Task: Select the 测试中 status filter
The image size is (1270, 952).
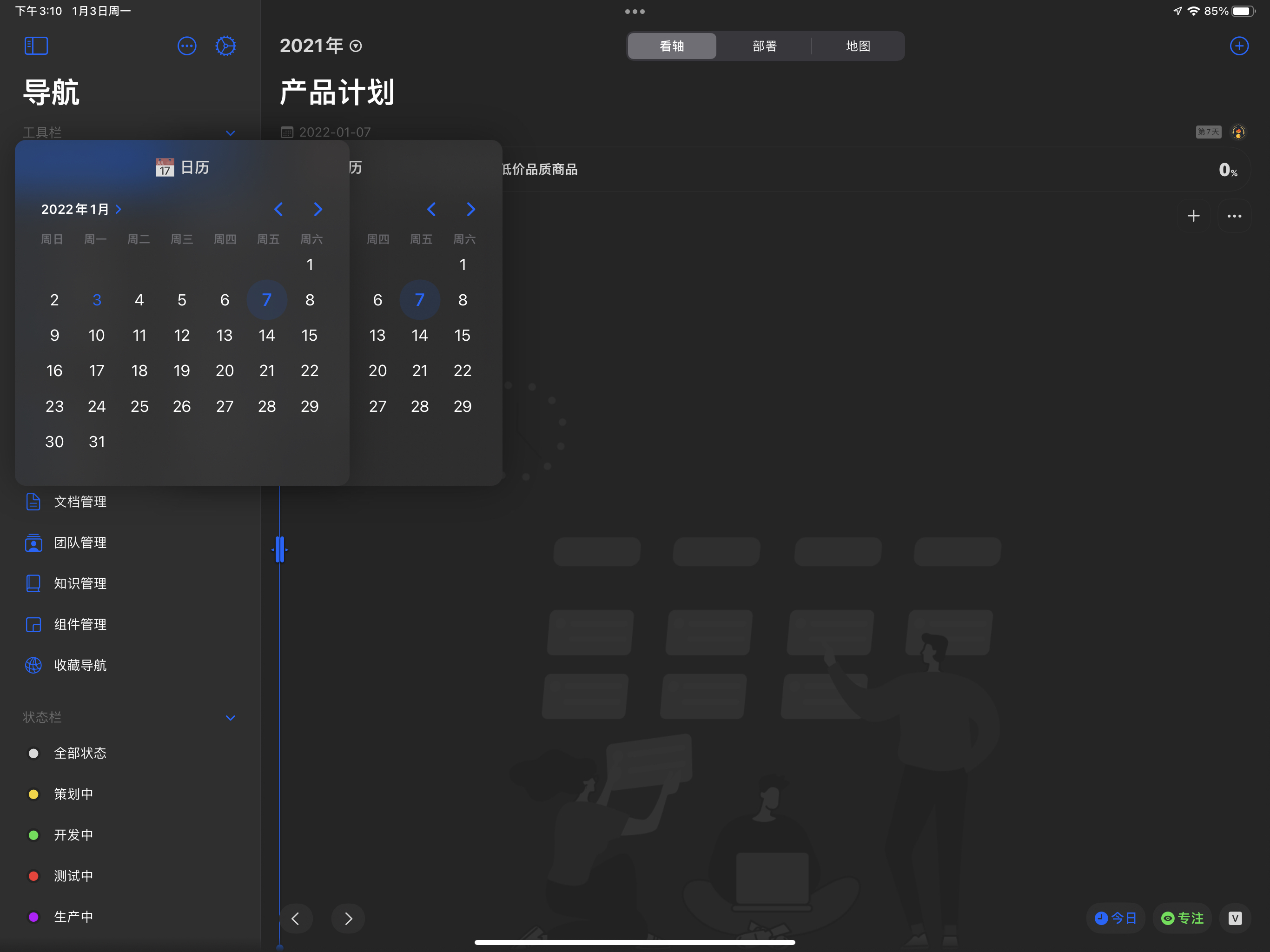Action: pyautogui.click(x=73, y=876)
